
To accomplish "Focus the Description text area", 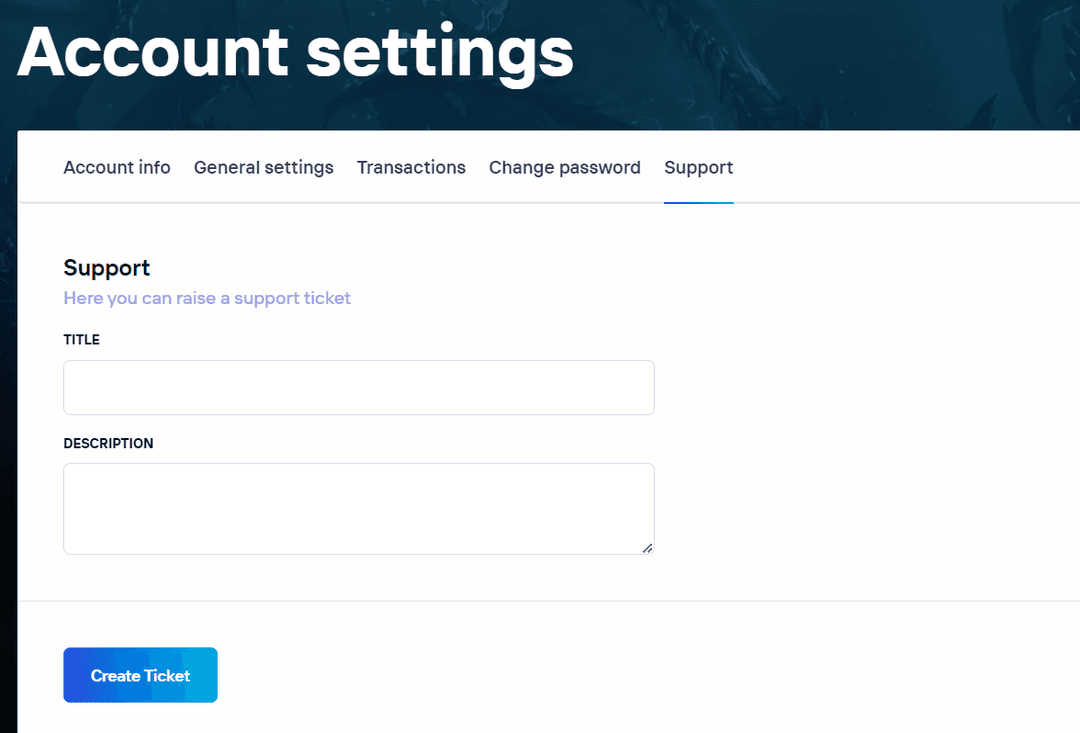I will tap(358, 508).
